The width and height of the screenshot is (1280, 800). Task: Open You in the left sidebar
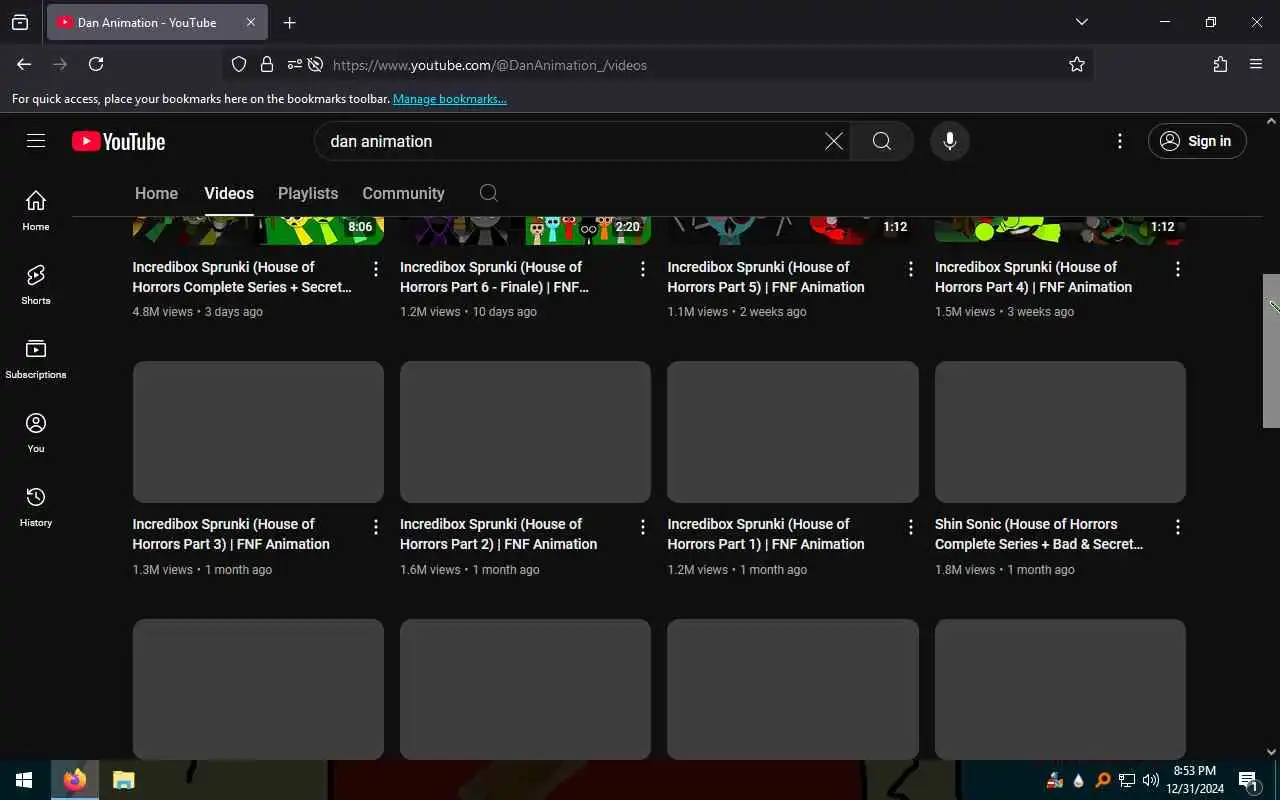pos(36,432)
